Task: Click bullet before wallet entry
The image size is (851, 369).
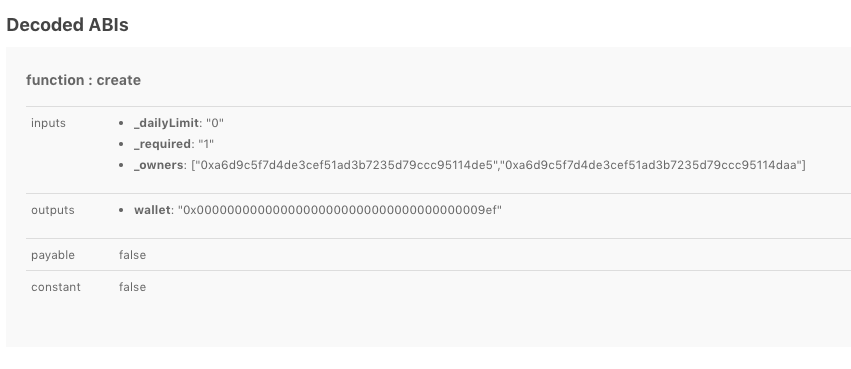Action: click(121, 211)
